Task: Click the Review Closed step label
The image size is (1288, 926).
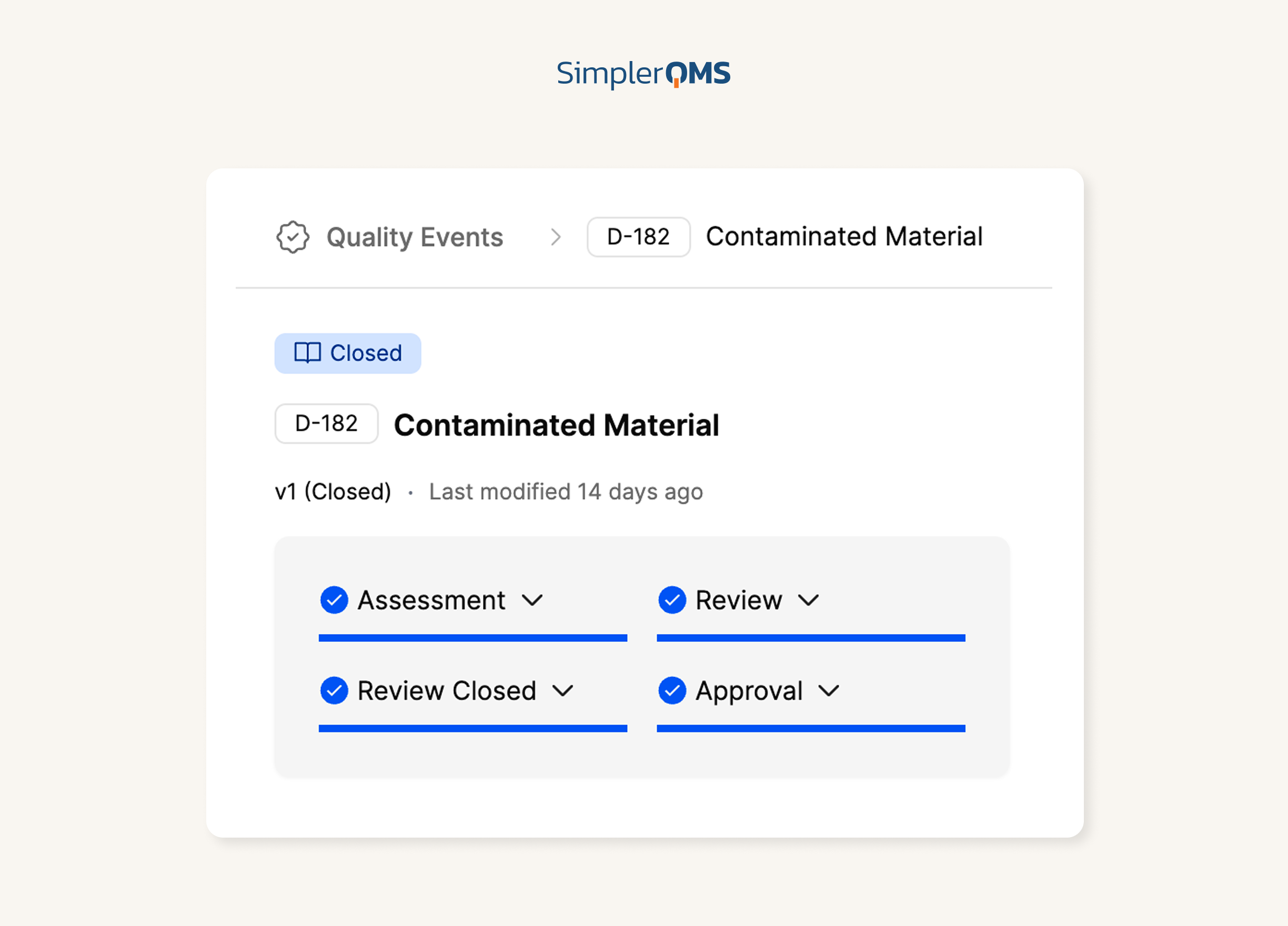Action: pos(447,690)
